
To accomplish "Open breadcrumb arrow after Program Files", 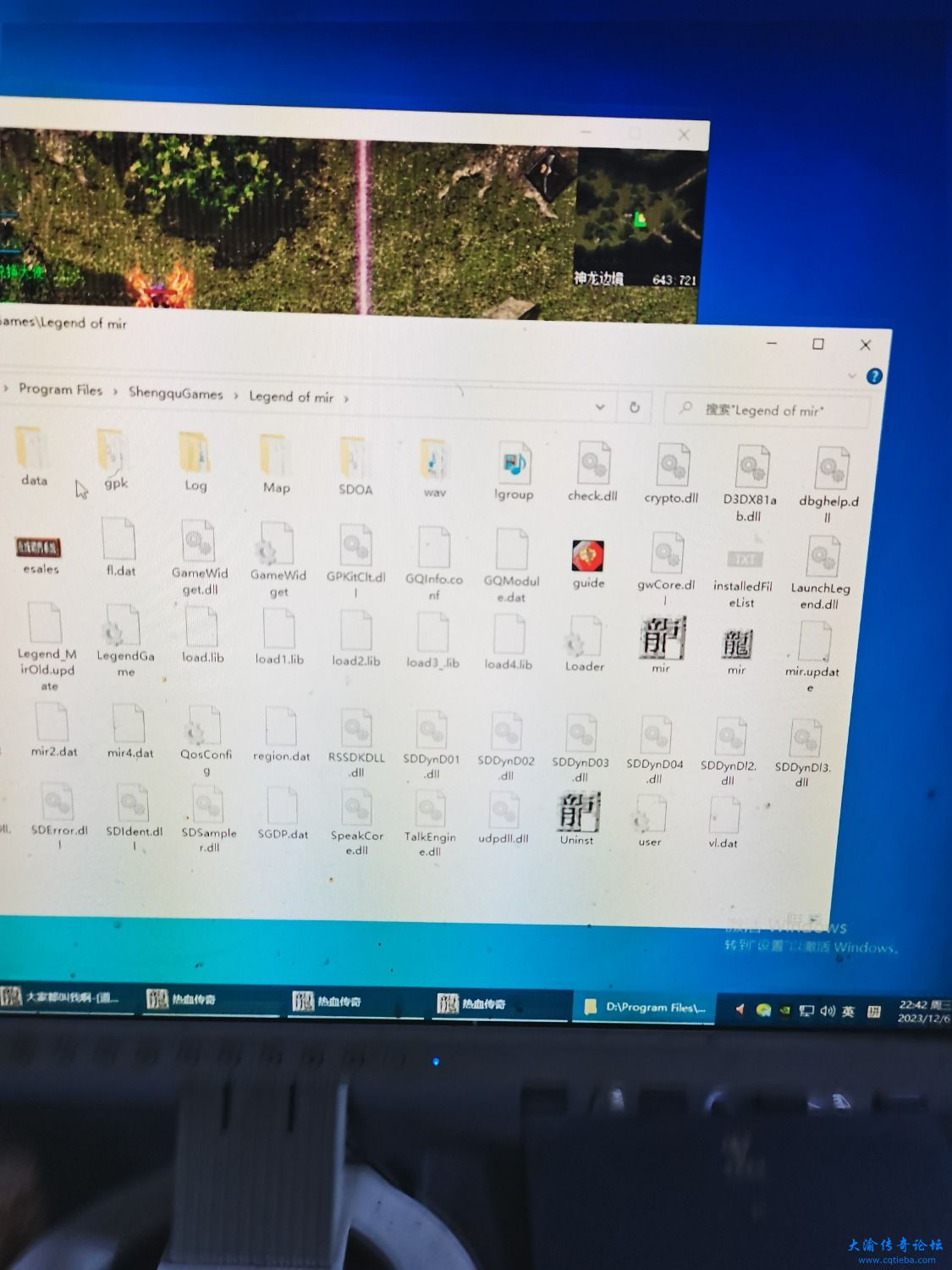I will [115, 392].
